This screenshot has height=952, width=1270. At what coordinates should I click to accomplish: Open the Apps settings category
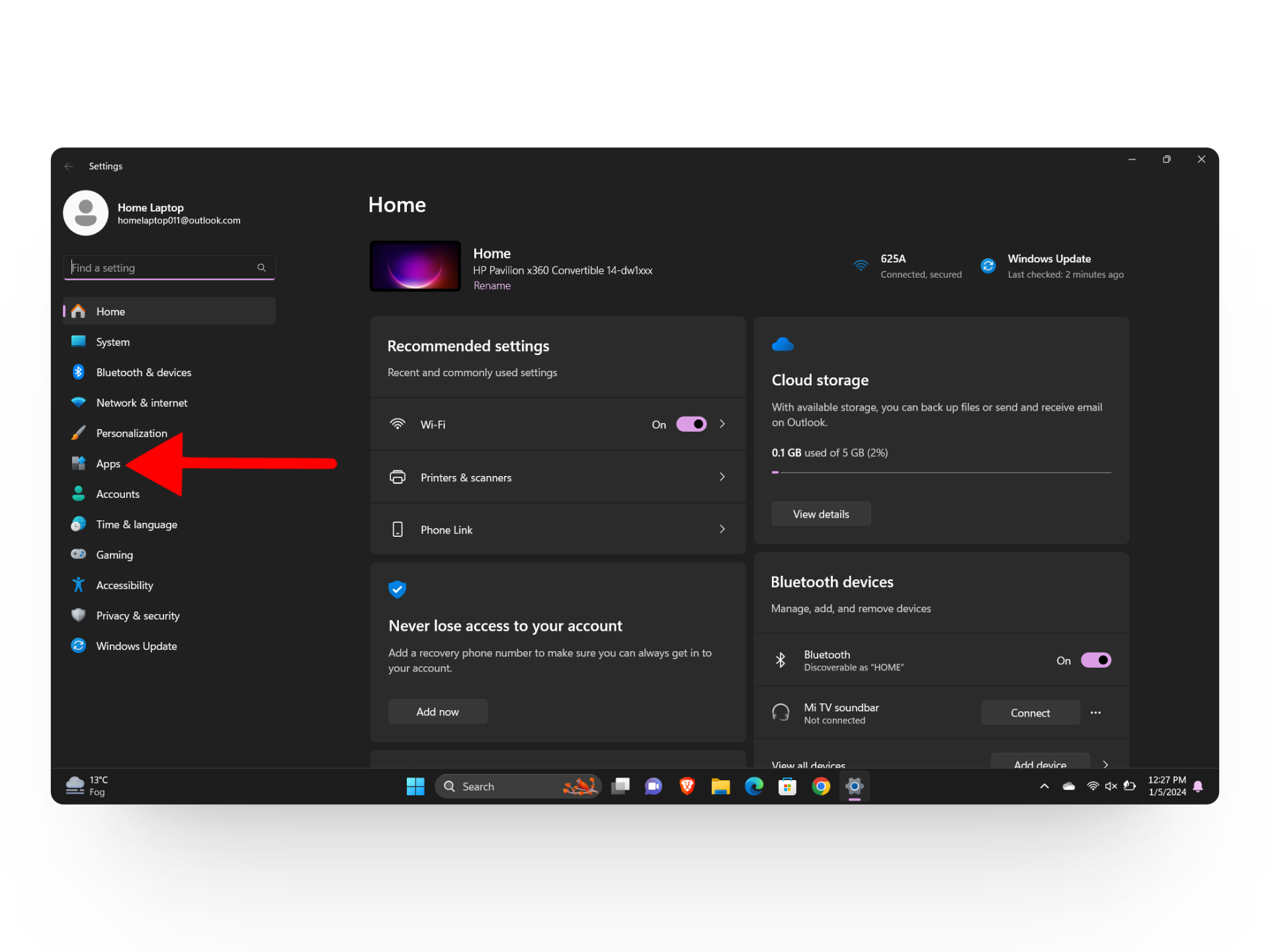(108, 463)
